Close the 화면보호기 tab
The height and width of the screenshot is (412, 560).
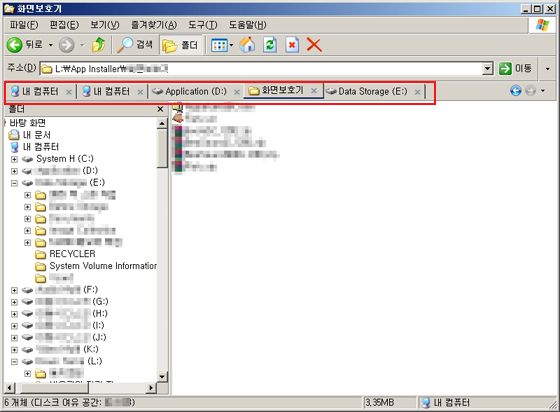pyautogui.click(x=314, y=91)
